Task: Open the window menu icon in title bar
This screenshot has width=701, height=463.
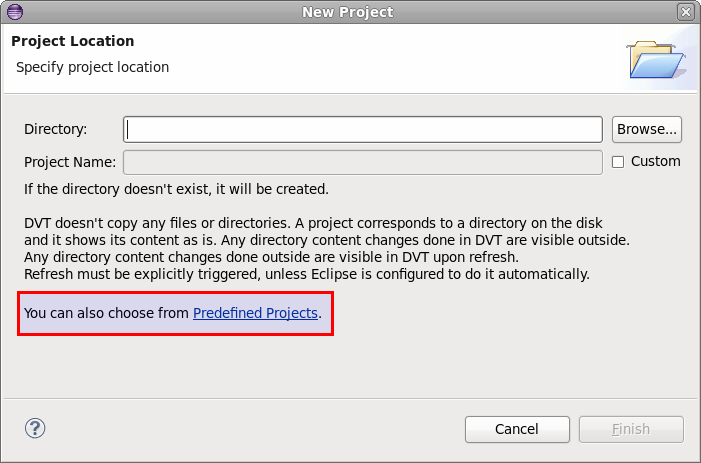Action: pos(14,12)
